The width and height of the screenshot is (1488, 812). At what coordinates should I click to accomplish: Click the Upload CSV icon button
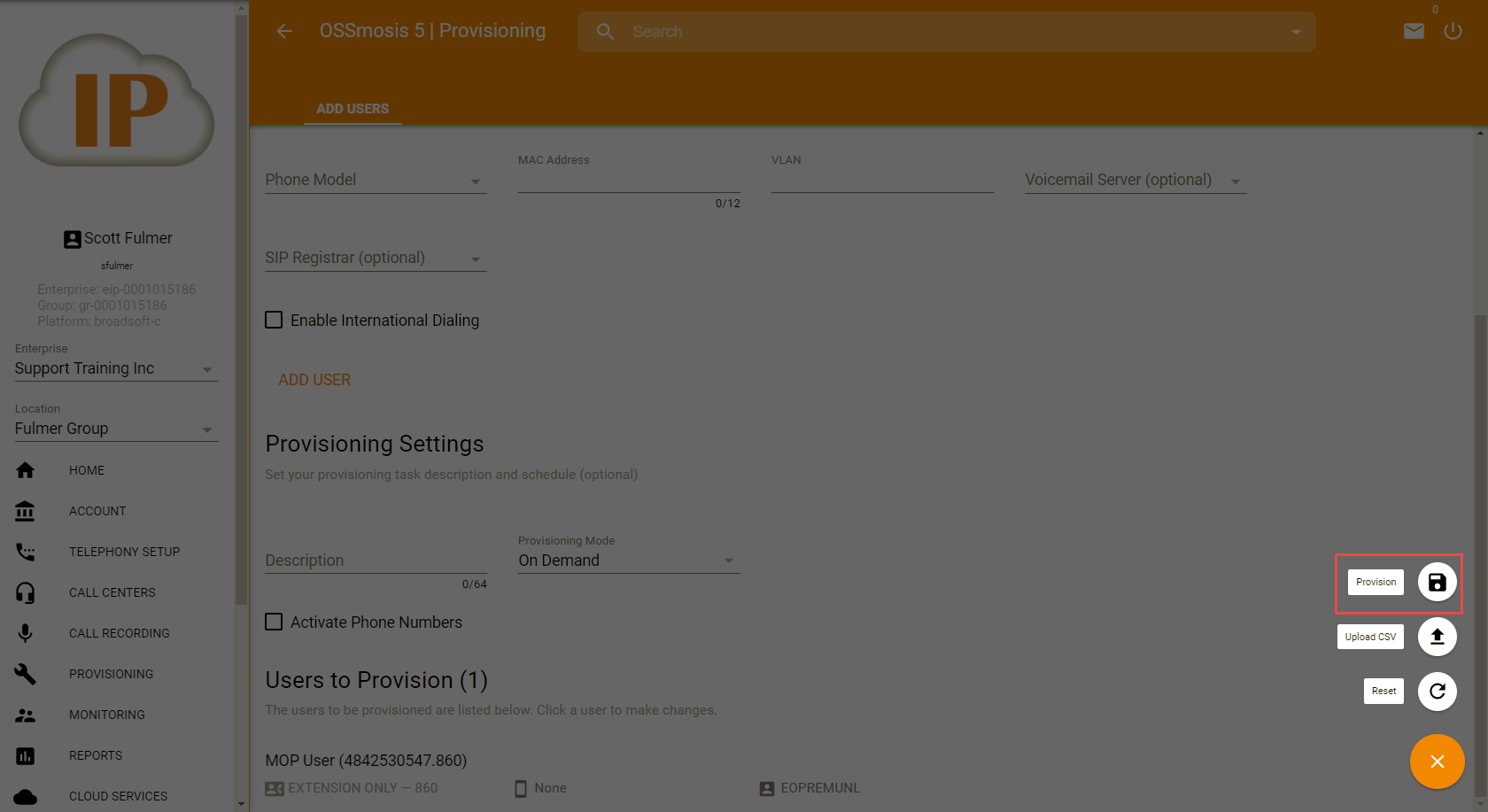coord(1437,637)
